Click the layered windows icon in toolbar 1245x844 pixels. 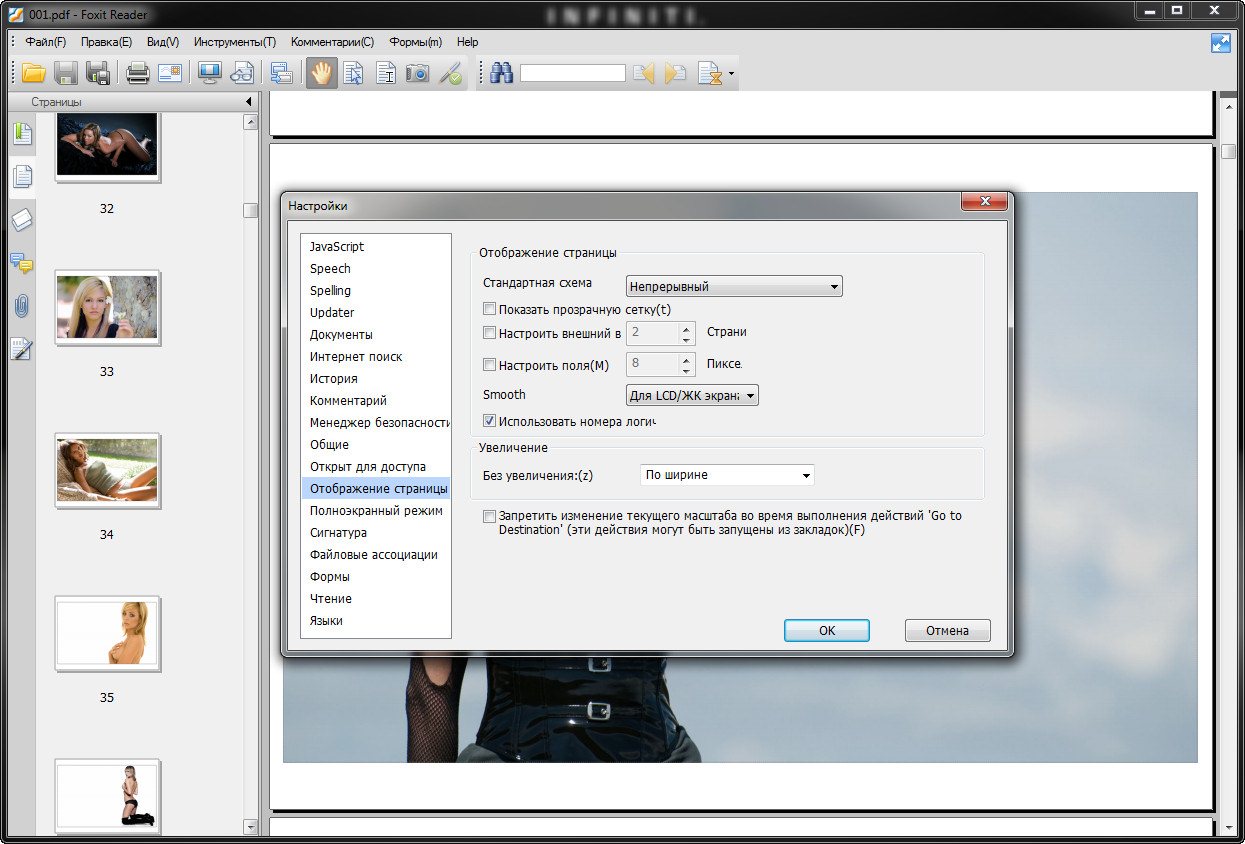click(x=281, y=73)
